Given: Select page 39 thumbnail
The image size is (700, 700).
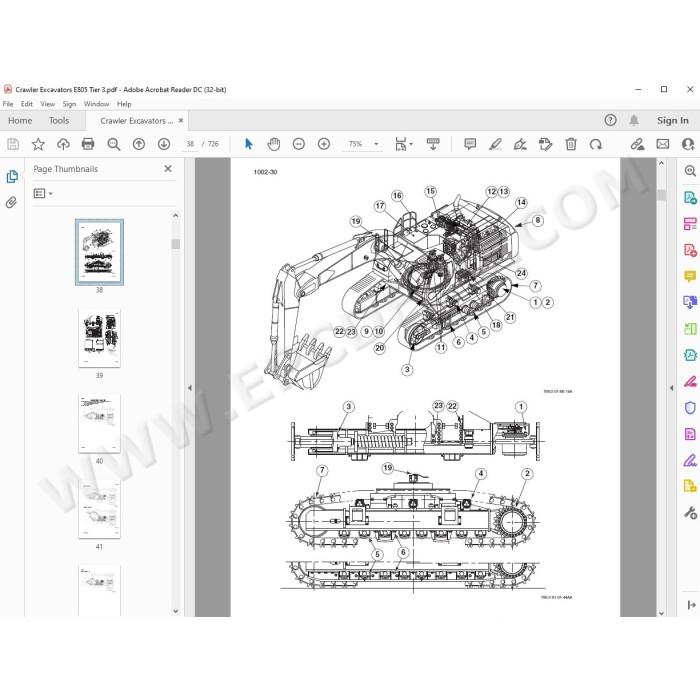Looking at the screenshot, I should coord(99,338).
